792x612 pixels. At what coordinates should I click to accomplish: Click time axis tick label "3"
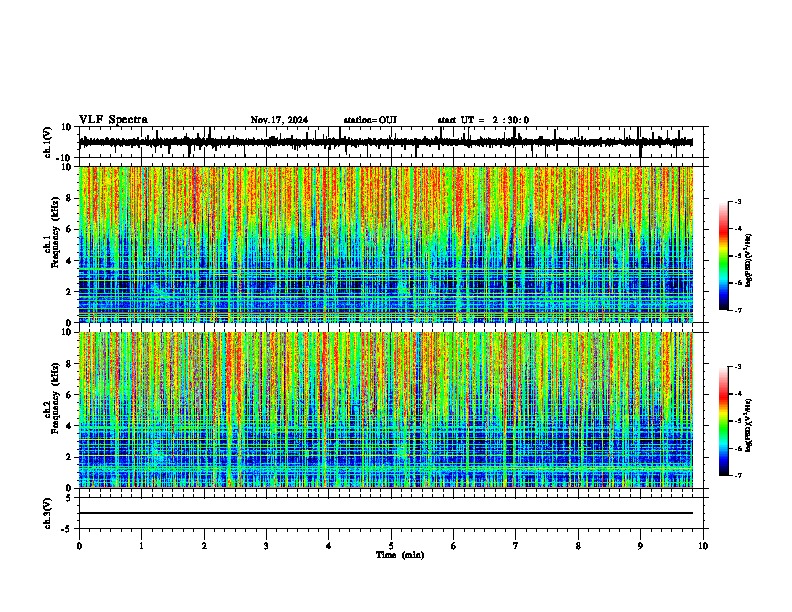pos(266,546)
